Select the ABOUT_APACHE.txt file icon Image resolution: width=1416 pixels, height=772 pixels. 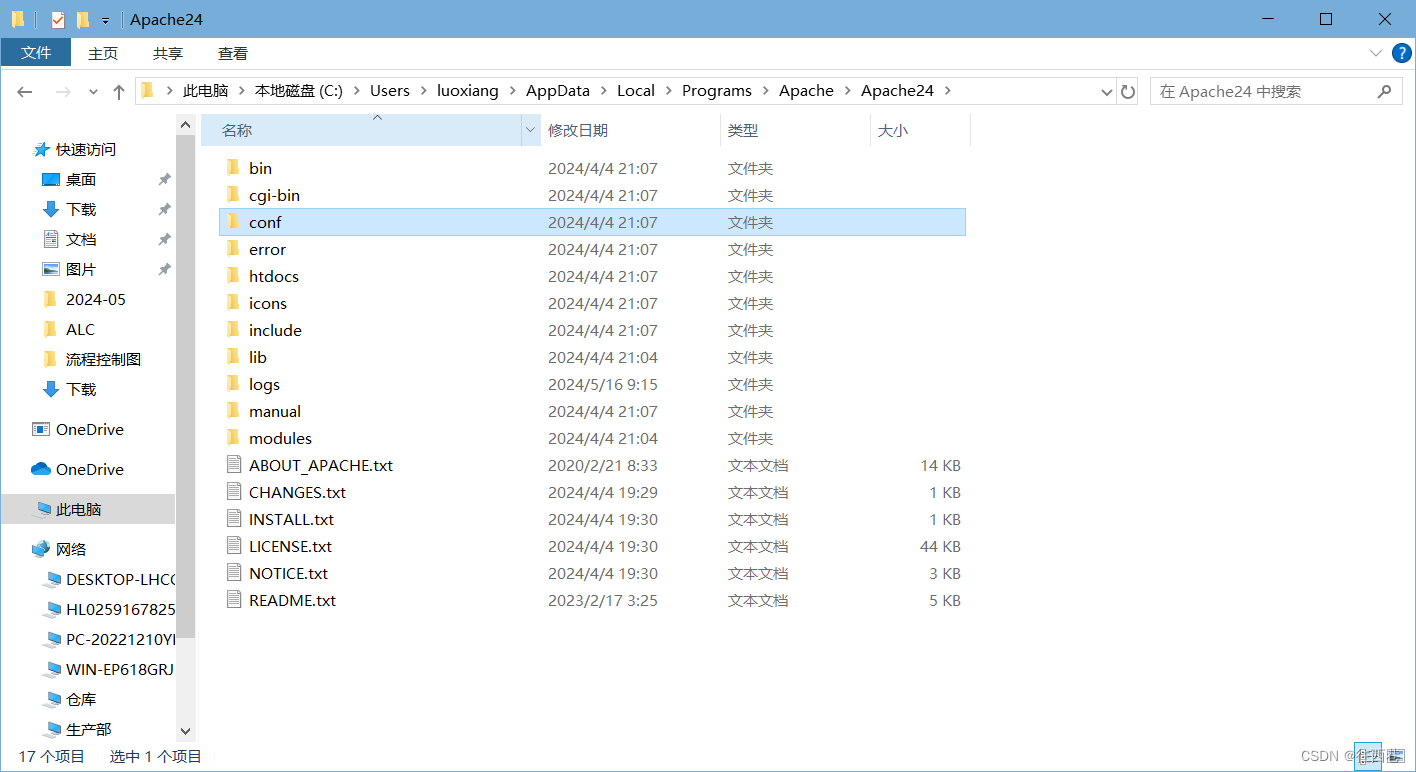[234, 465]
